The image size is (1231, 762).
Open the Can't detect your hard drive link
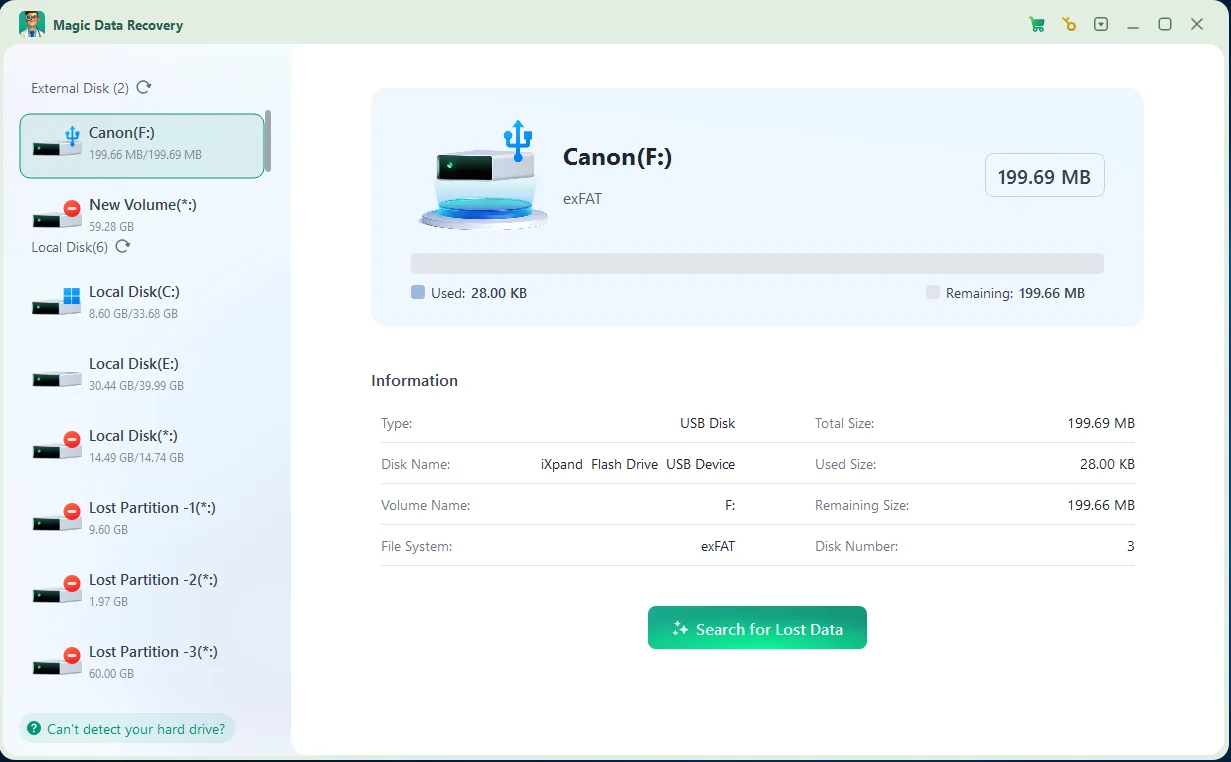127,728
